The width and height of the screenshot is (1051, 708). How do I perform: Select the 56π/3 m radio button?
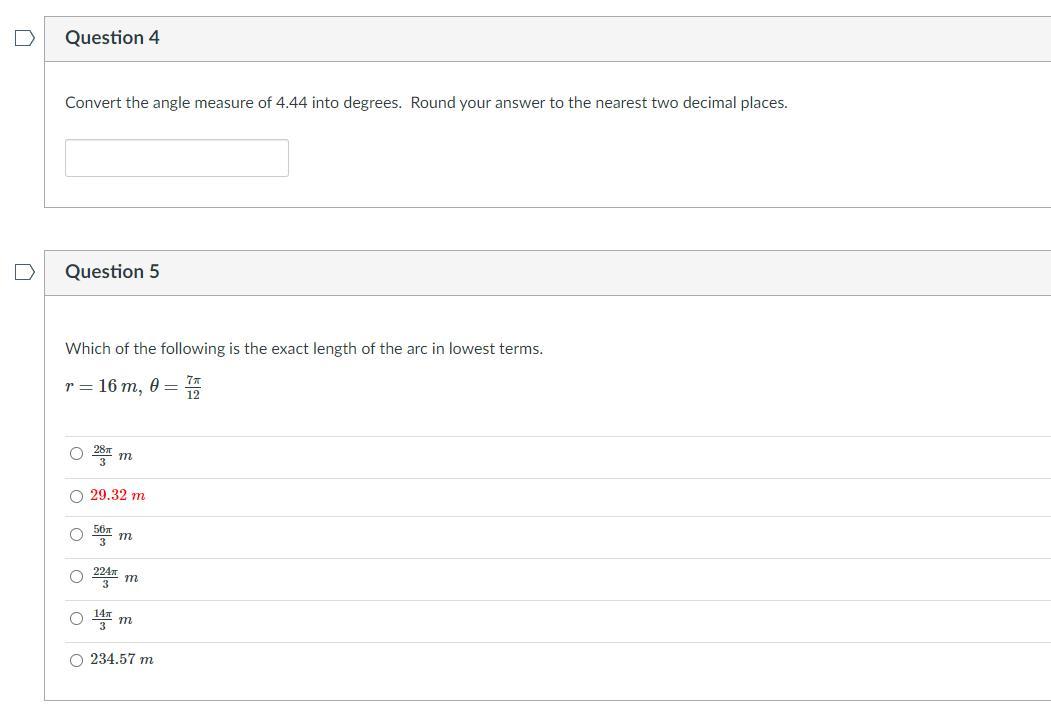click(x=77, y=535)
